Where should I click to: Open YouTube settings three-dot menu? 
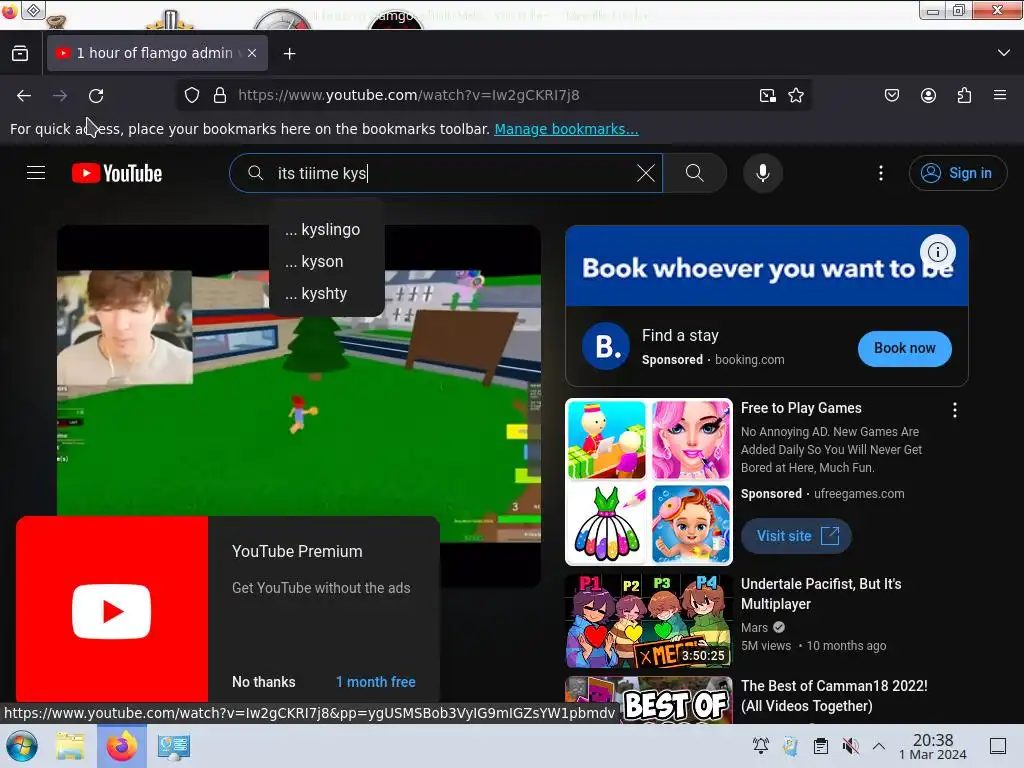coord(881,173)
